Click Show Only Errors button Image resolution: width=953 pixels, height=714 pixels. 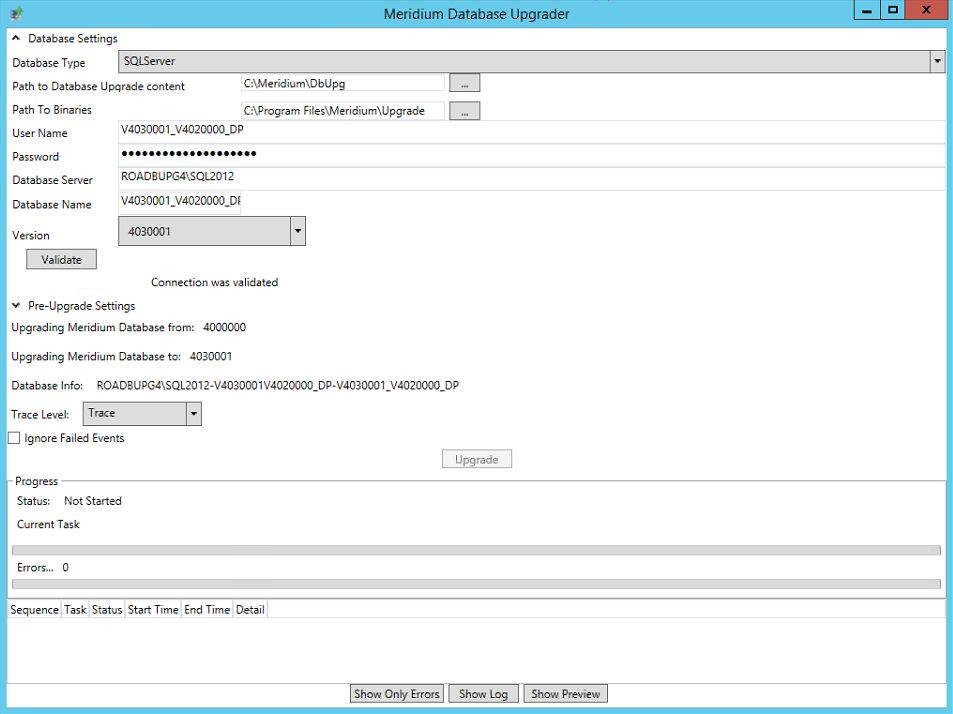click(397, 693)
